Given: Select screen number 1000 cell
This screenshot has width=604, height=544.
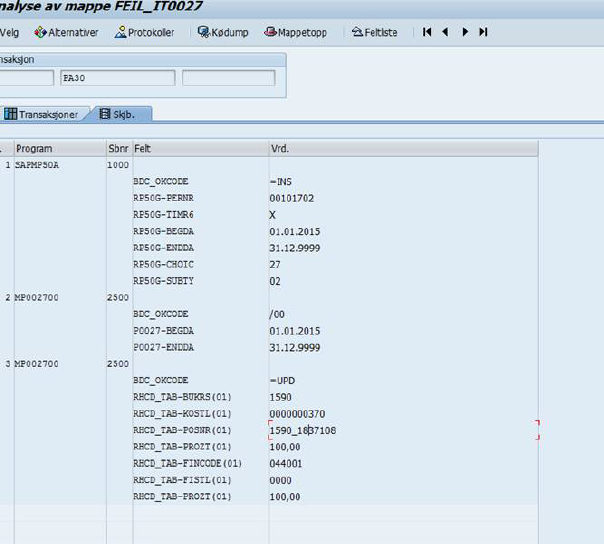Looking at the screenshot, I should pos(118,165).
